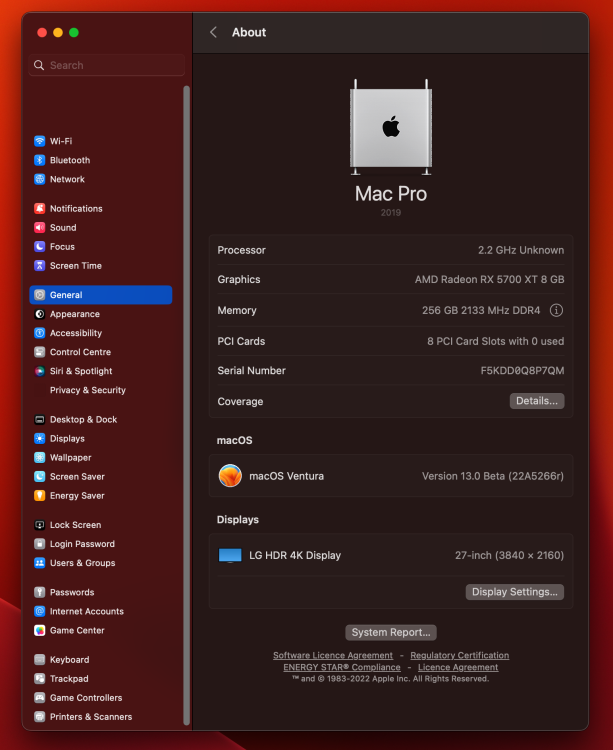Screen dimensions: 613x750
Task: Click the Displays sun icon
Action: 40,439
